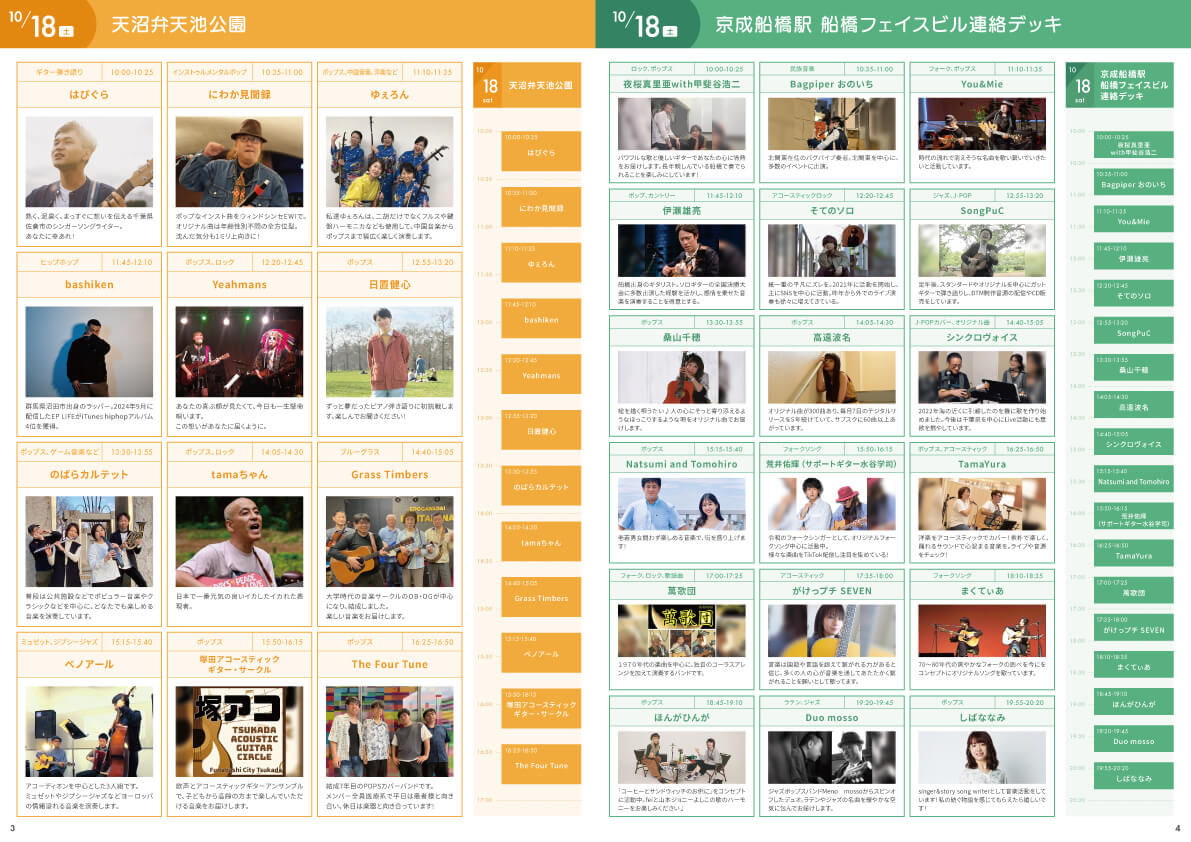Click the Bagpiper おのいち photo
This screenshot has width=1191, height=842.
(831, 124)
